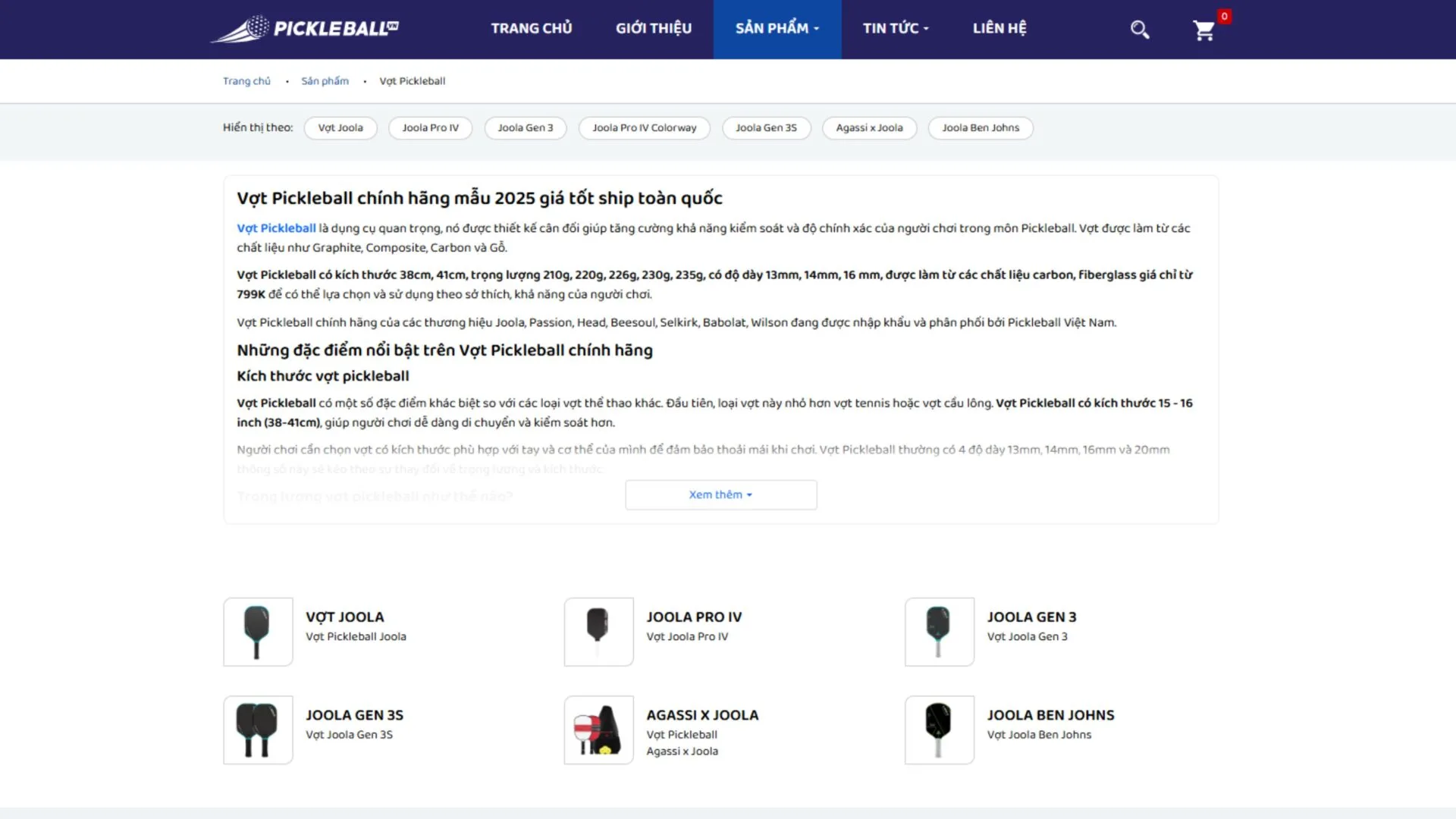
Task: Click the Sản phẩm breadcrumb link
Action: 325,81
